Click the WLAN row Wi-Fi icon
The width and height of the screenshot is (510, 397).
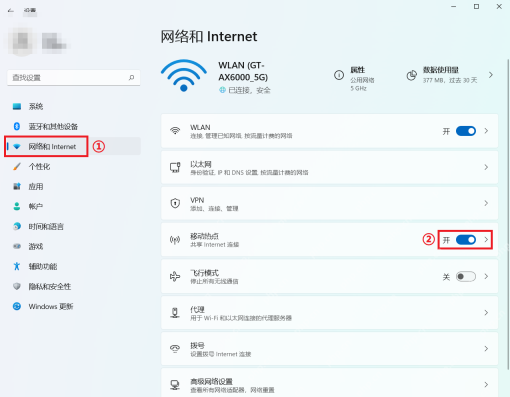(175, 131)
